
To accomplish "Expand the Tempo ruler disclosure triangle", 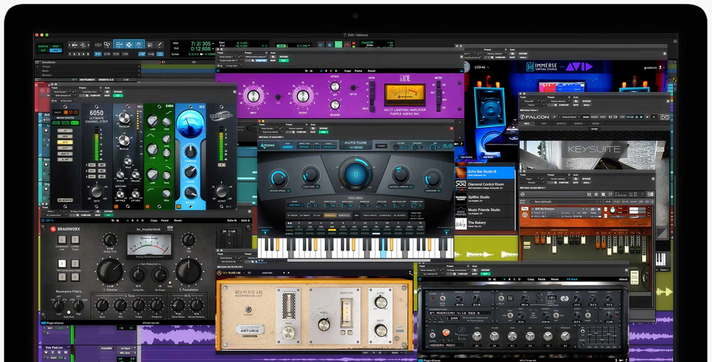I will pyautogui.click(x=38, y=66).
